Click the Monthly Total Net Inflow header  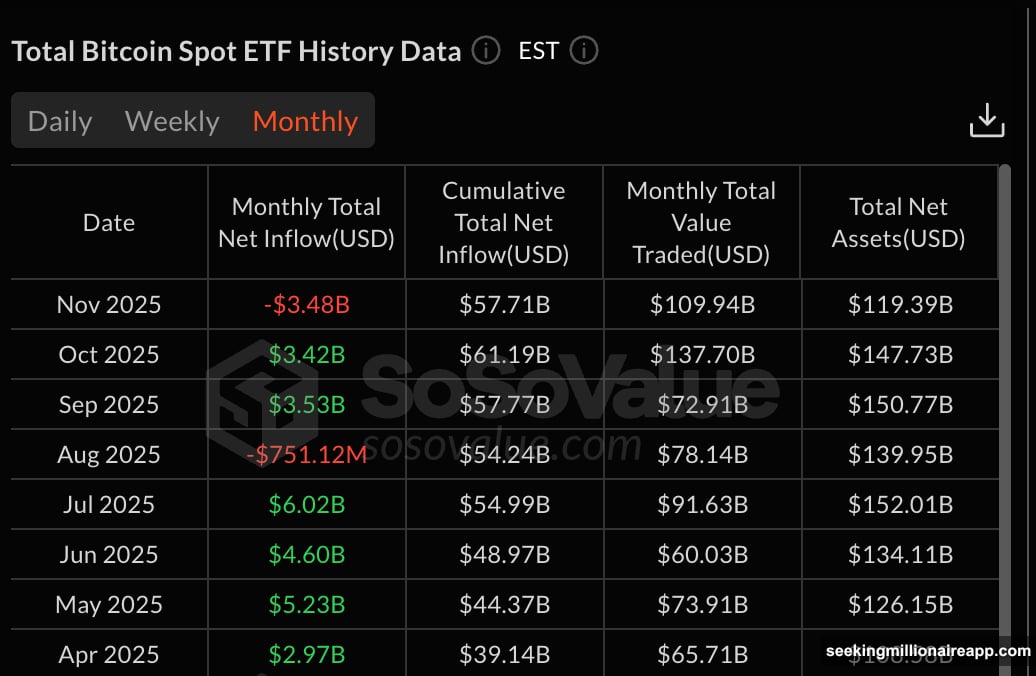(305, 222)
